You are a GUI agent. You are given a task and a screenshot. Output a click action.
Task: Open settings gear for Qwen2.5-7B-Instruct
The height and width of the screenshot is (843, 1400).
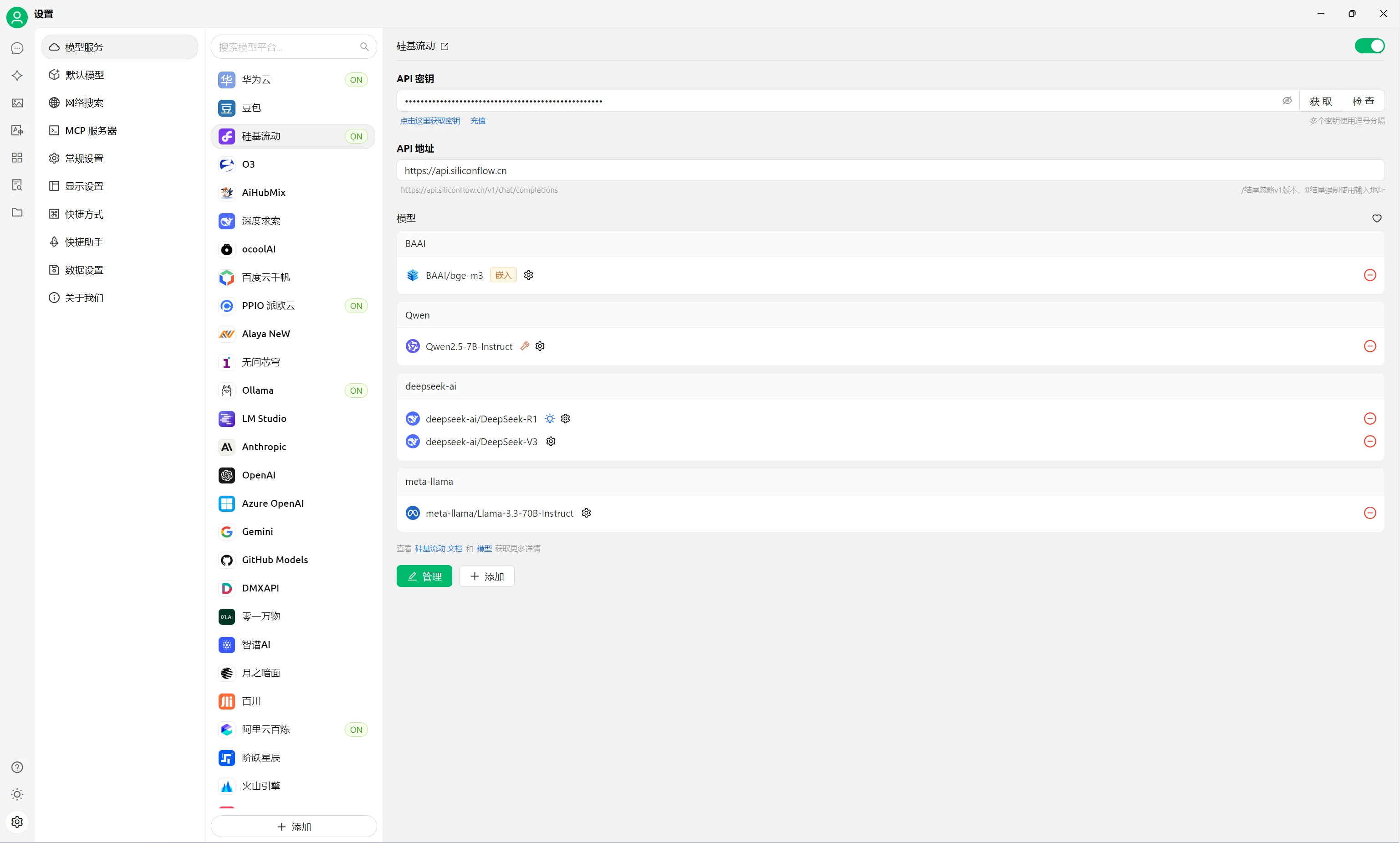pos(540,346)
